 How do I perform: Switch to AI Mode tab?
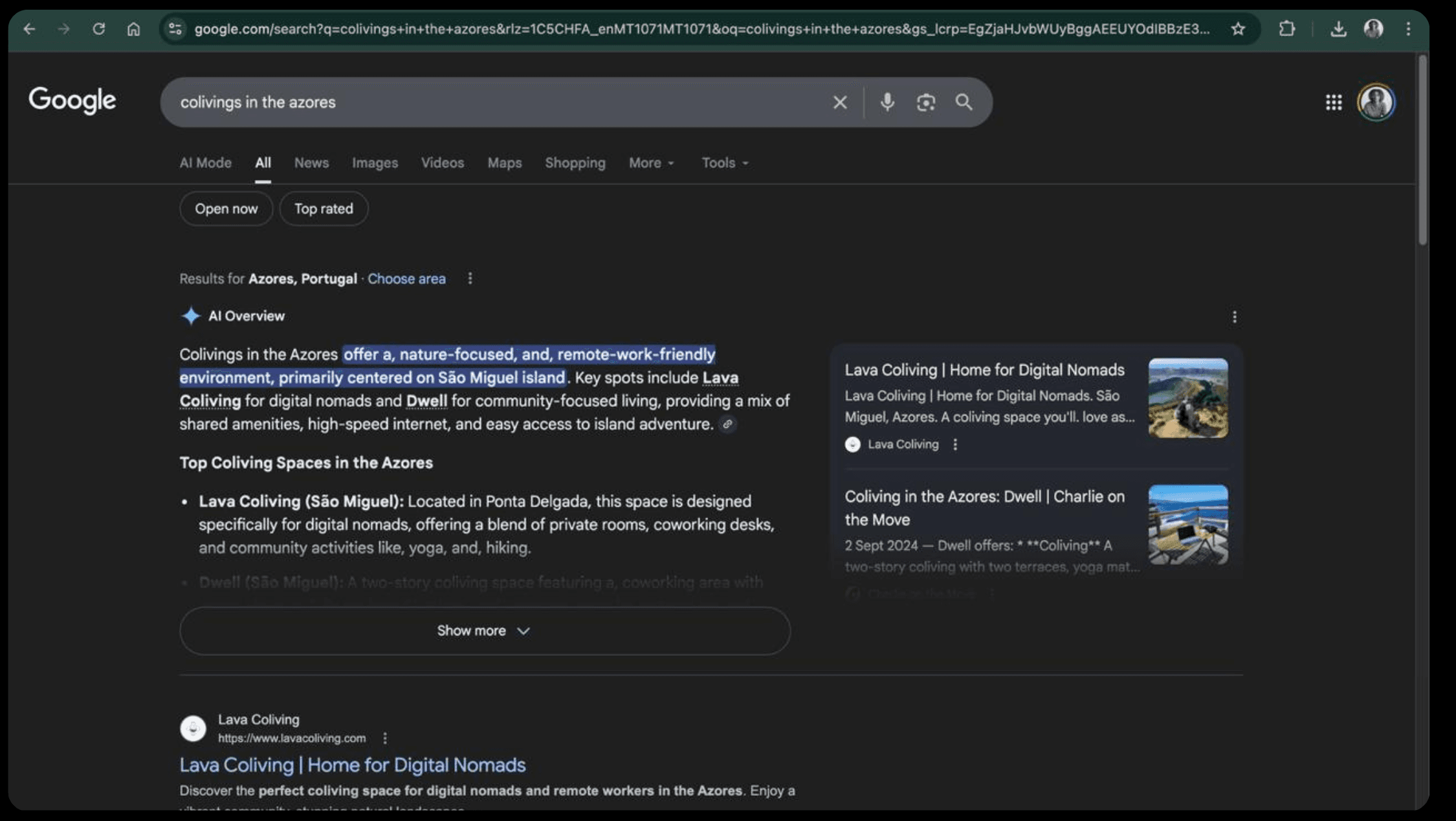tap(205, 163)
